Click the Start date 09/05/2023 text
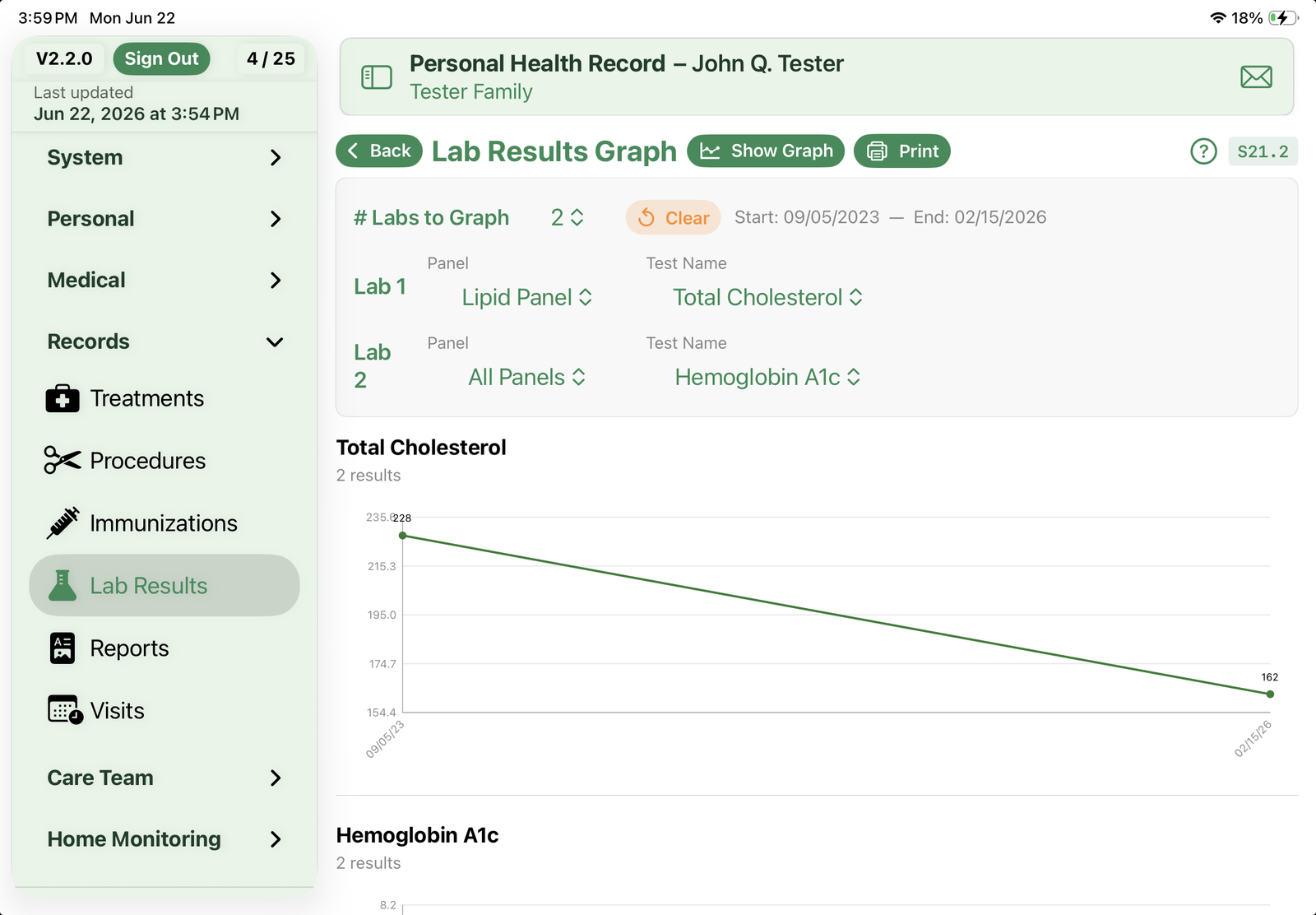Image resolution: width=1316 pixels, height=915 pixels. click(x=807, y=217)
